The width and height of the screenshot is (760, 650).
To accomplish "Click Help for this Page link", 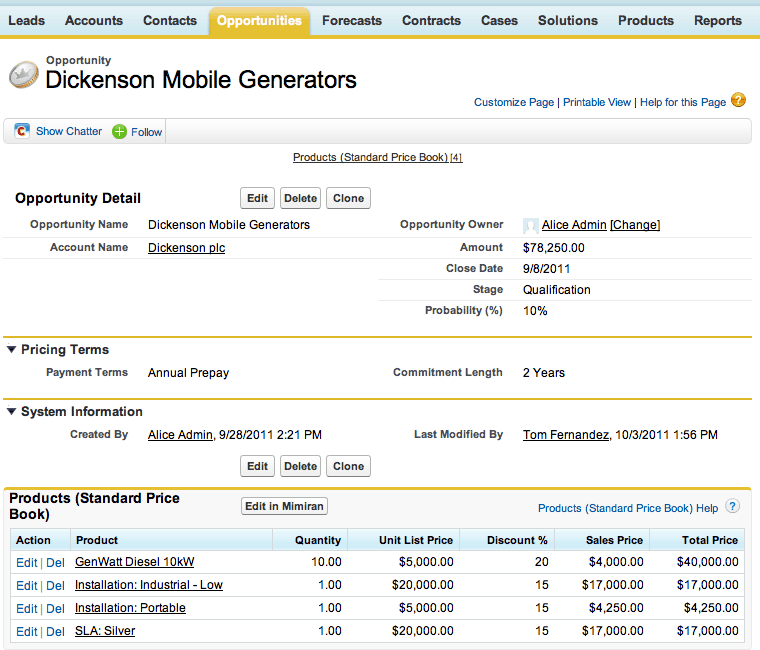I will (x=683, y=102).
